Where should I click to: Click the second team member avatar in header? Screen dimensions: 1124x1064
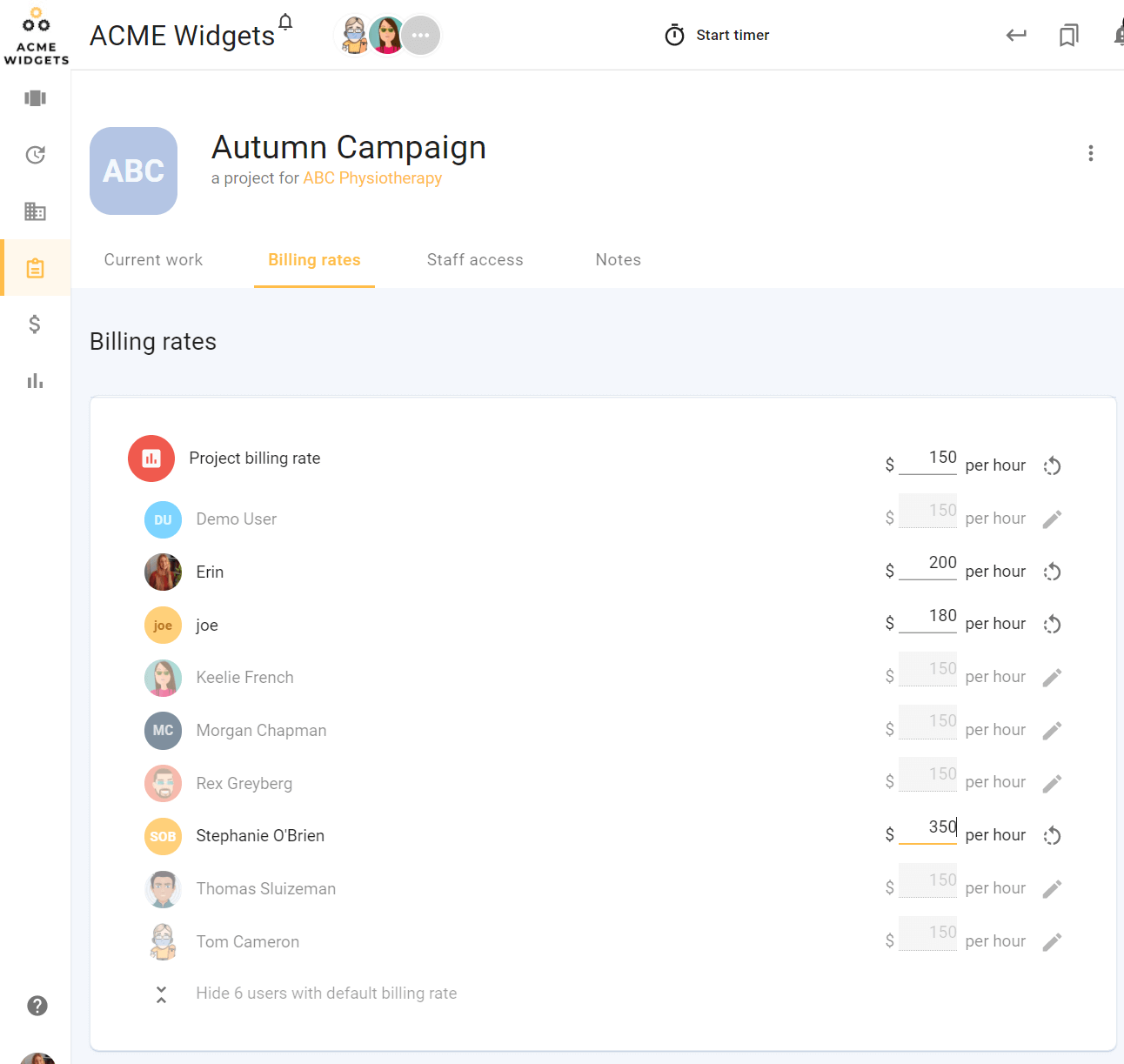386,36
